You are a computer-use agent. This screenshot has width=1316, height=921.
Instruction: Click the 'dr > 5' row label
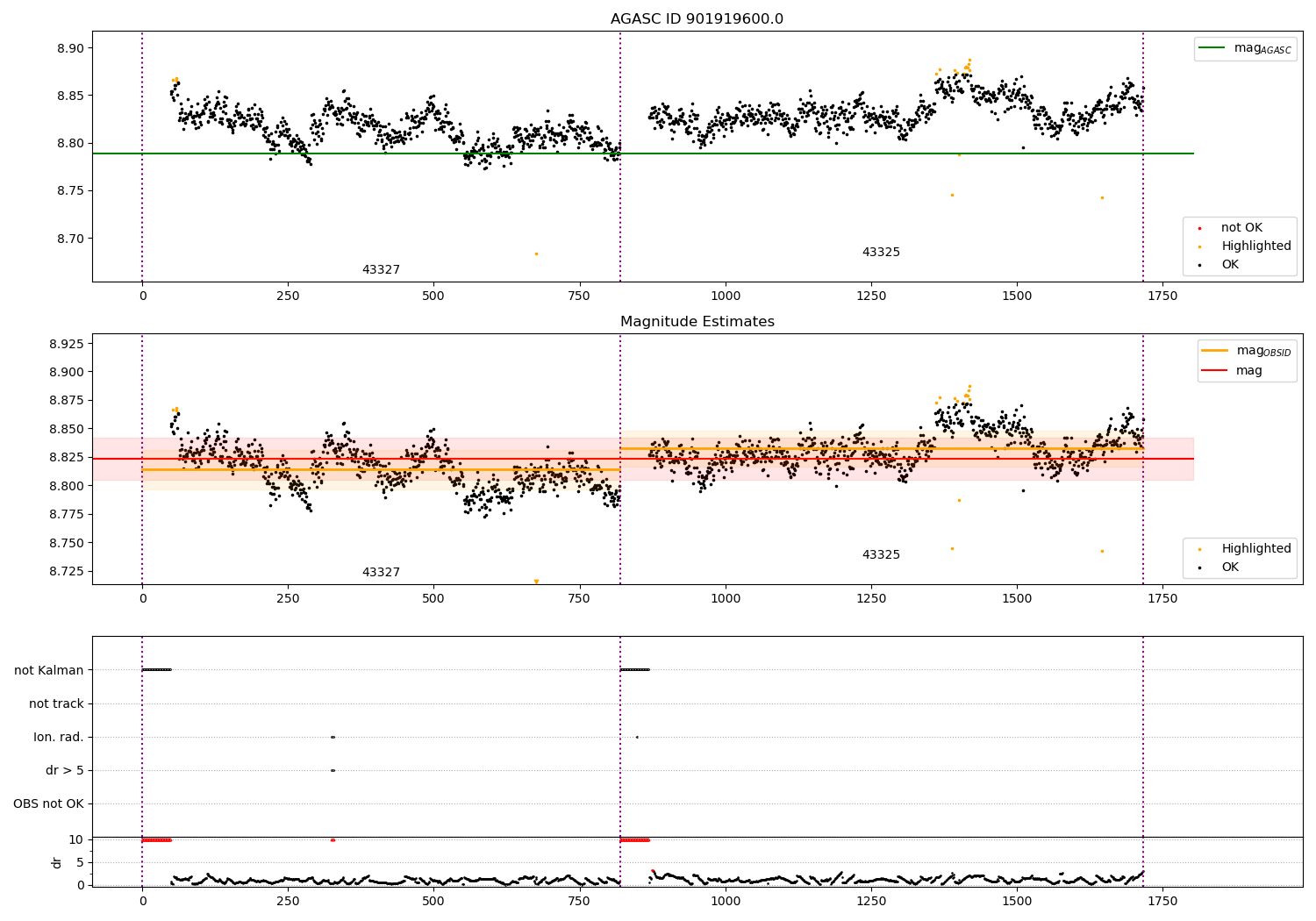tap(65, 771)
